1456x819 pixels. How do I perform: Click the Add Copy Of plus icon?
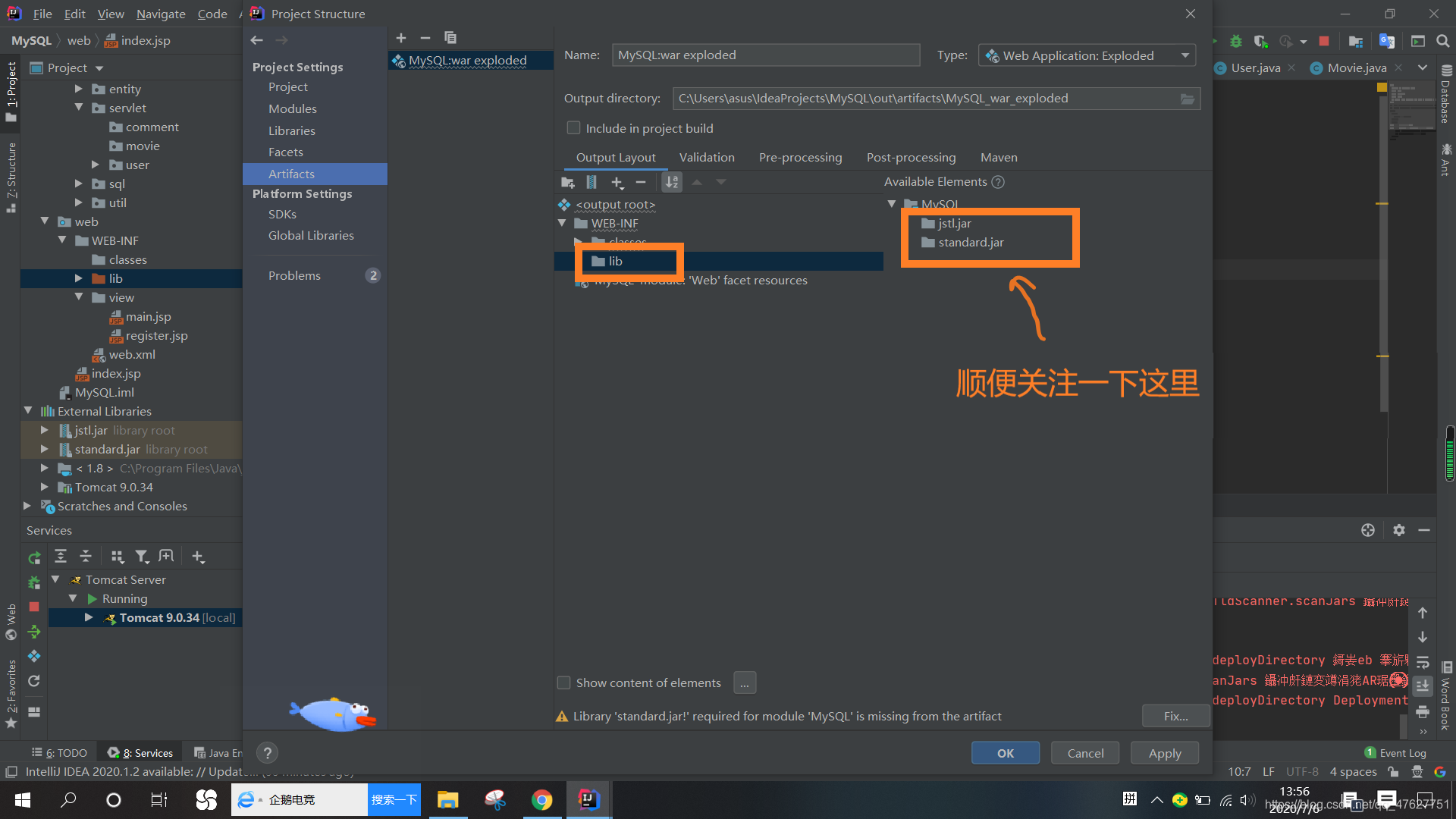coord(617,182)
